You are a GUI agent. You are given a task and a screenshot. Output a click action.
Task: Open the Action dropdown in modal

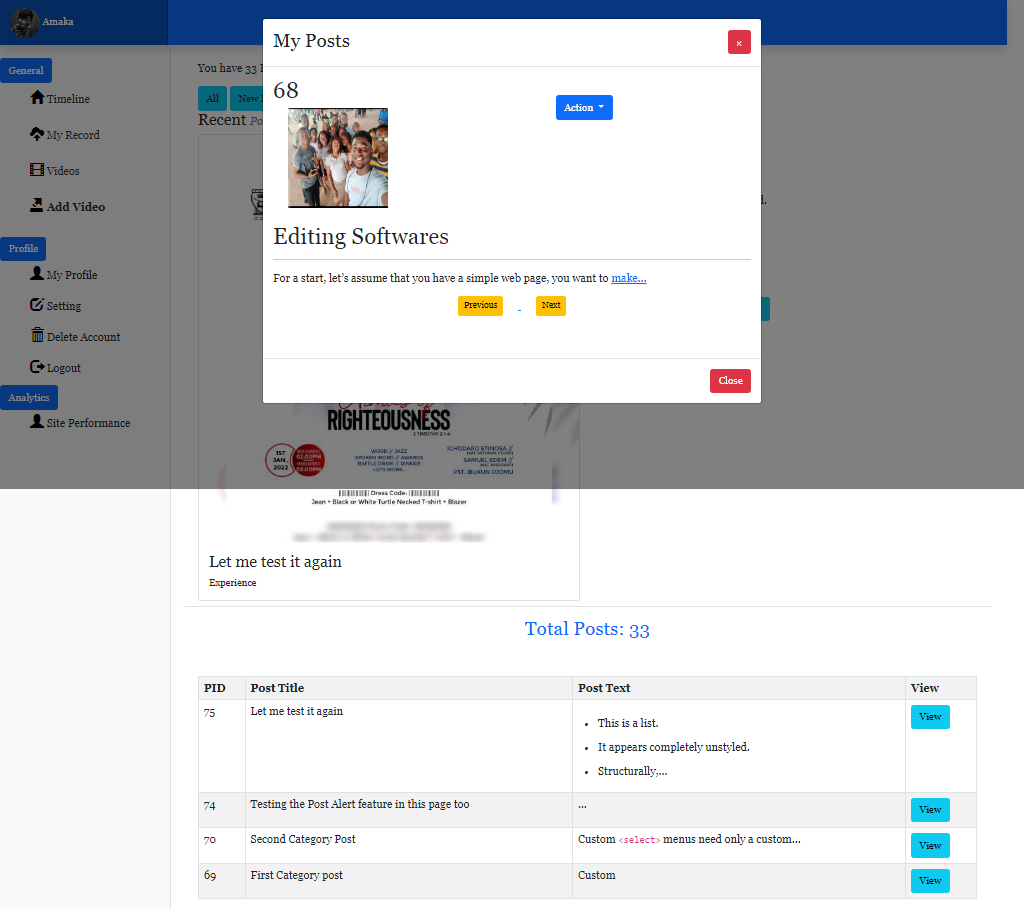[x=584, y=108]
